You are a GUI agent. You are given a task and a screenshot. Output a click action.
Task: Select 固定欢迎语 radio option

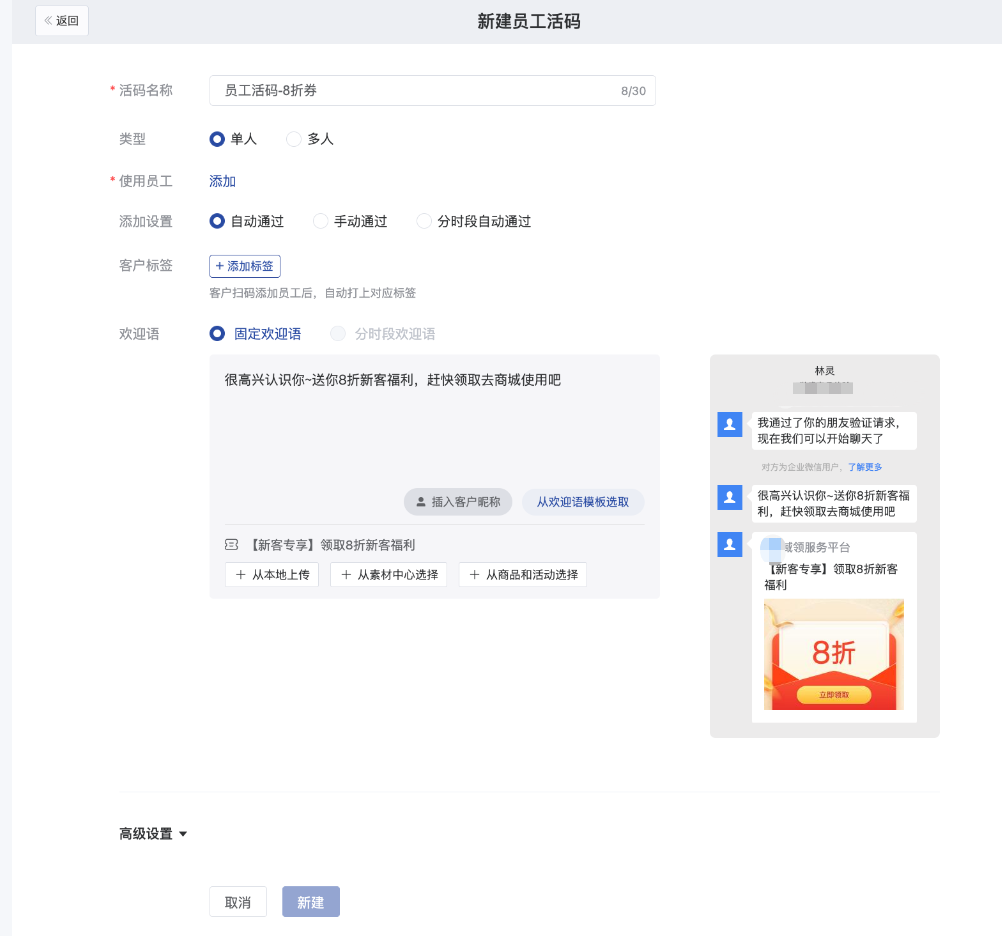pyautogui.click(x=217, y=334)
